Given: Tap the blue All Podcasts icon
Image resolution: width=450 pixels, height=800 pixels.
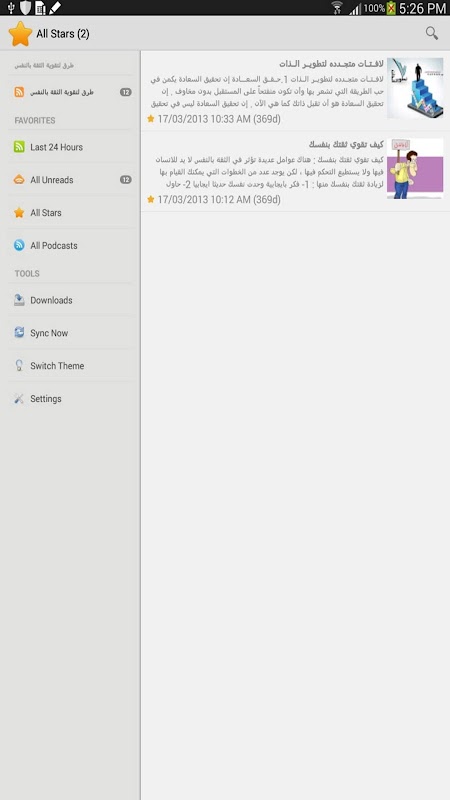Looking at the screenshot, I should pyautogui.click(x=19, y=245).
